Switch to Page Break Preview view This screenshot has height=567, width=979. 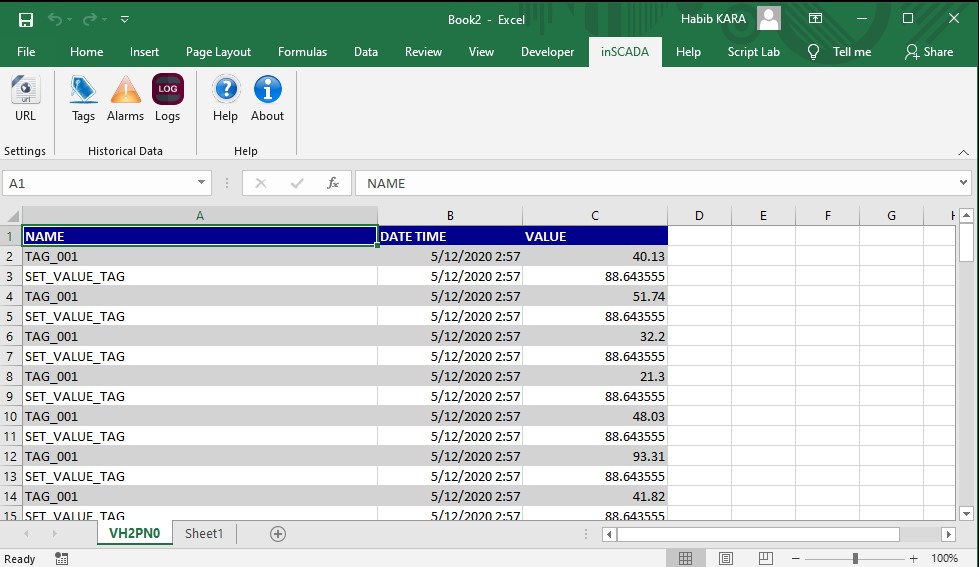point(767,558)
